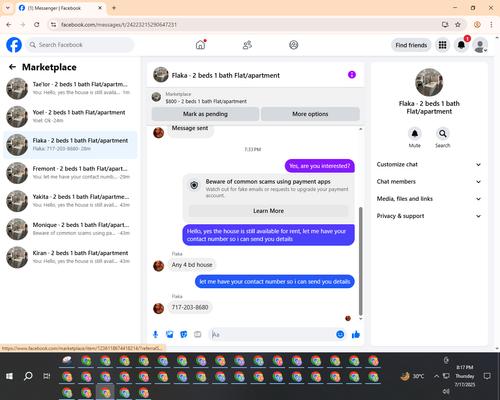Open the Yakita conversation
The height and width of the screenshot is (400, 500).
(x=70, y=201)
